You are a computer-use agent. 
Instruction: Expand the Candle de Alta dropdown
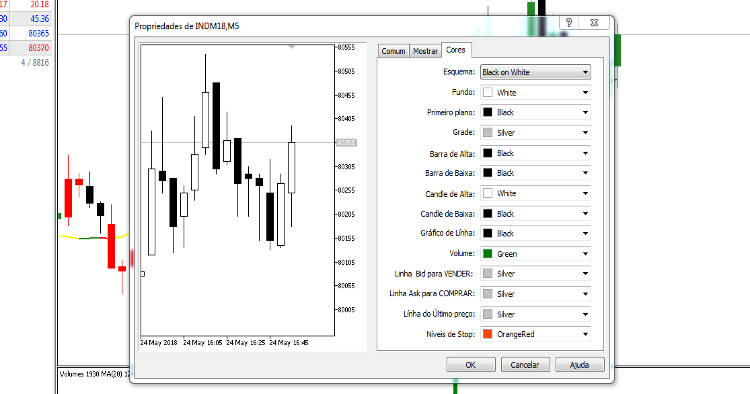coord(535,193)
